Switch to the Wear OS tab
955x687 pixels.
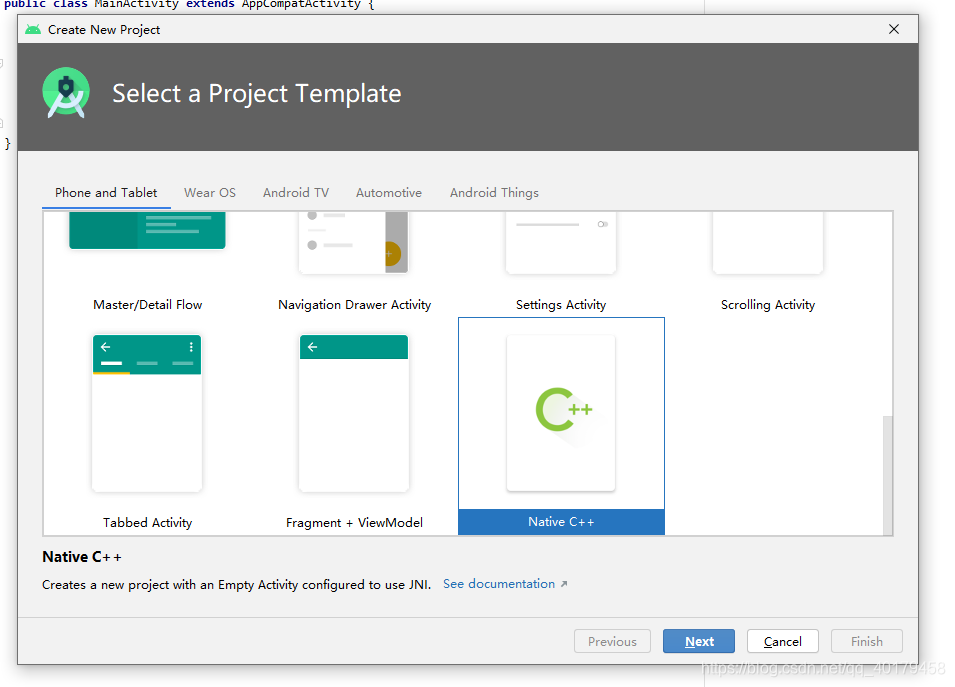pyautogui.click(x=210, y=192)
